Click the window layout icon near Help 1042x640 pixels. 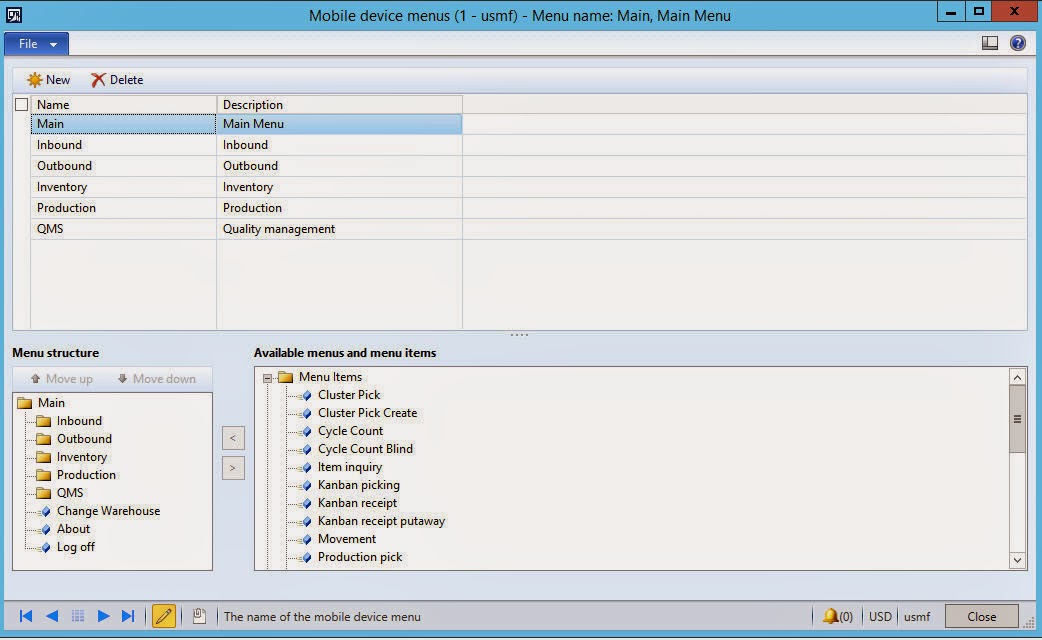coord(990,42)
